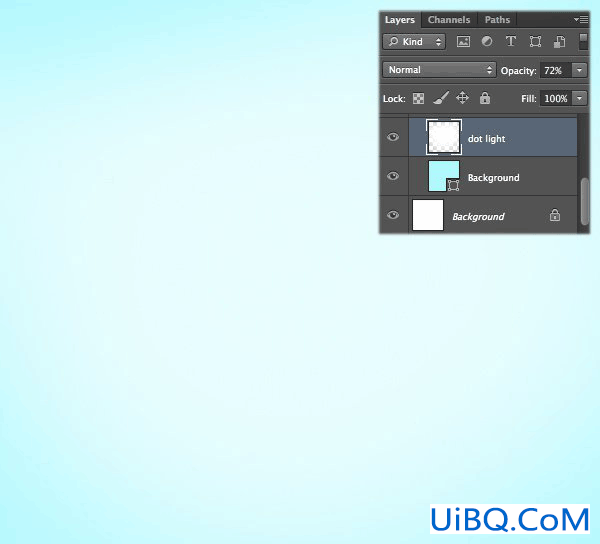Click the Opacity label
The image size is (600, 544).
pos(518,71)
